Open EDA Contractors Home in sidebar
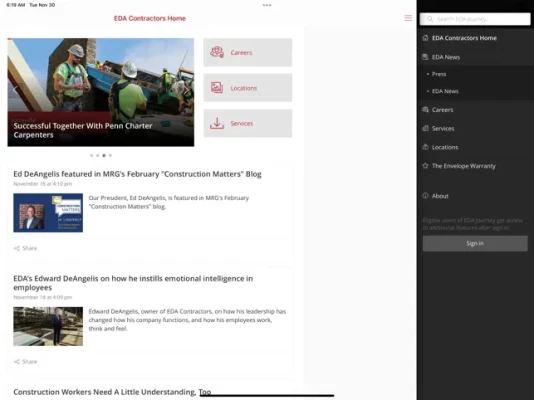The image size is (534, 400). pyautogui.click(x=475, y=38)
